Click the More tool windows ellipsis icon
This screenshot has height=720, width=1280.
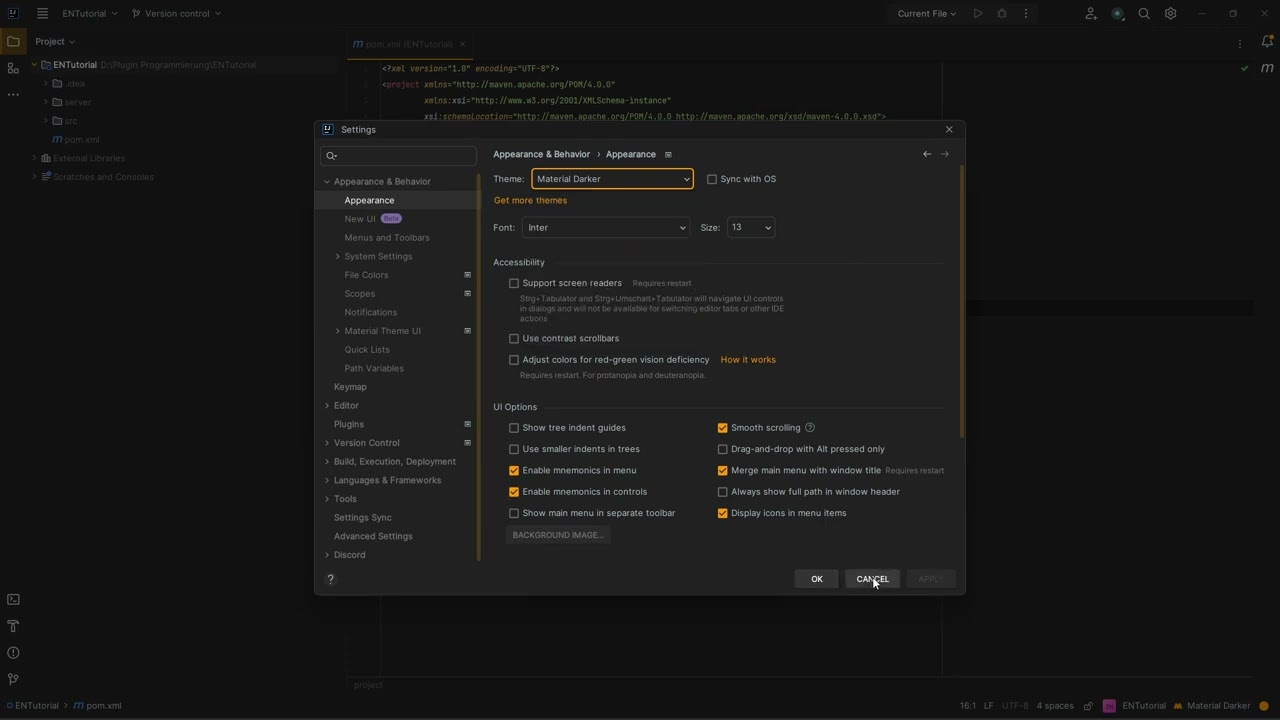(x=13, y=95)
